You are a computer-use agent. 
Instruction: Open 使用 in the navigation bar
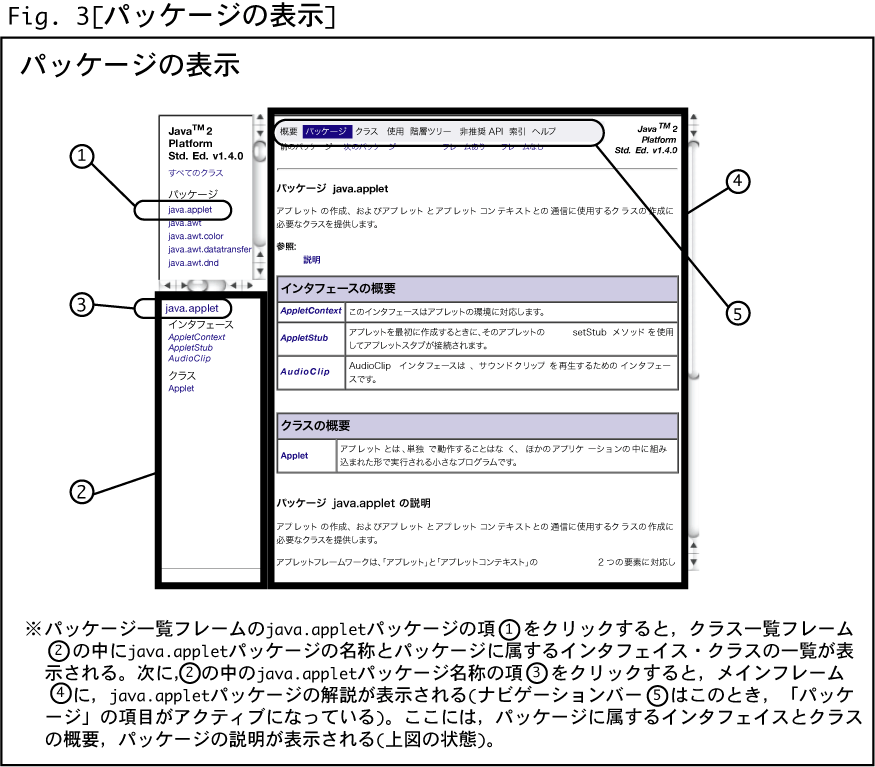395,132
